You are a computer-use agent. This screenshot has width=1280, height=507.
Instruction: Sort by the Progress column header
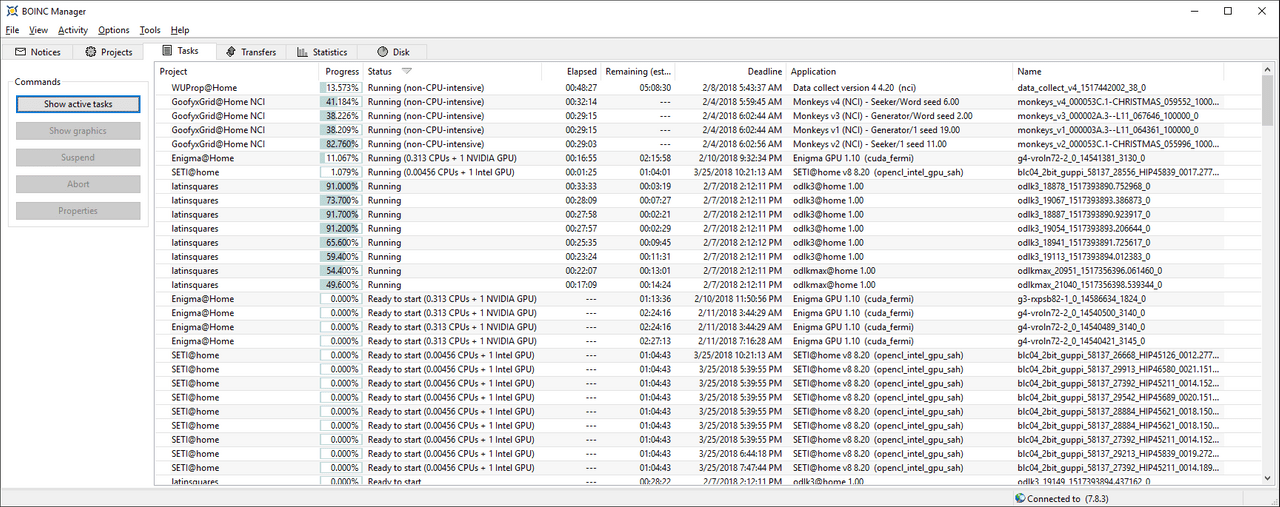[341, 72]
